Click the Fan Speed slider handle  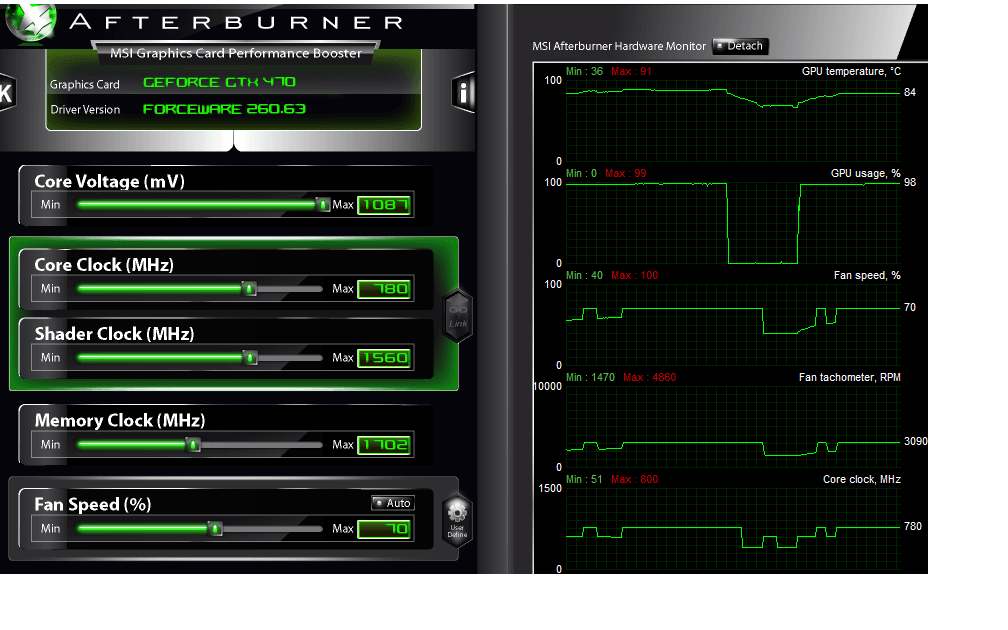tap(215, 528)
